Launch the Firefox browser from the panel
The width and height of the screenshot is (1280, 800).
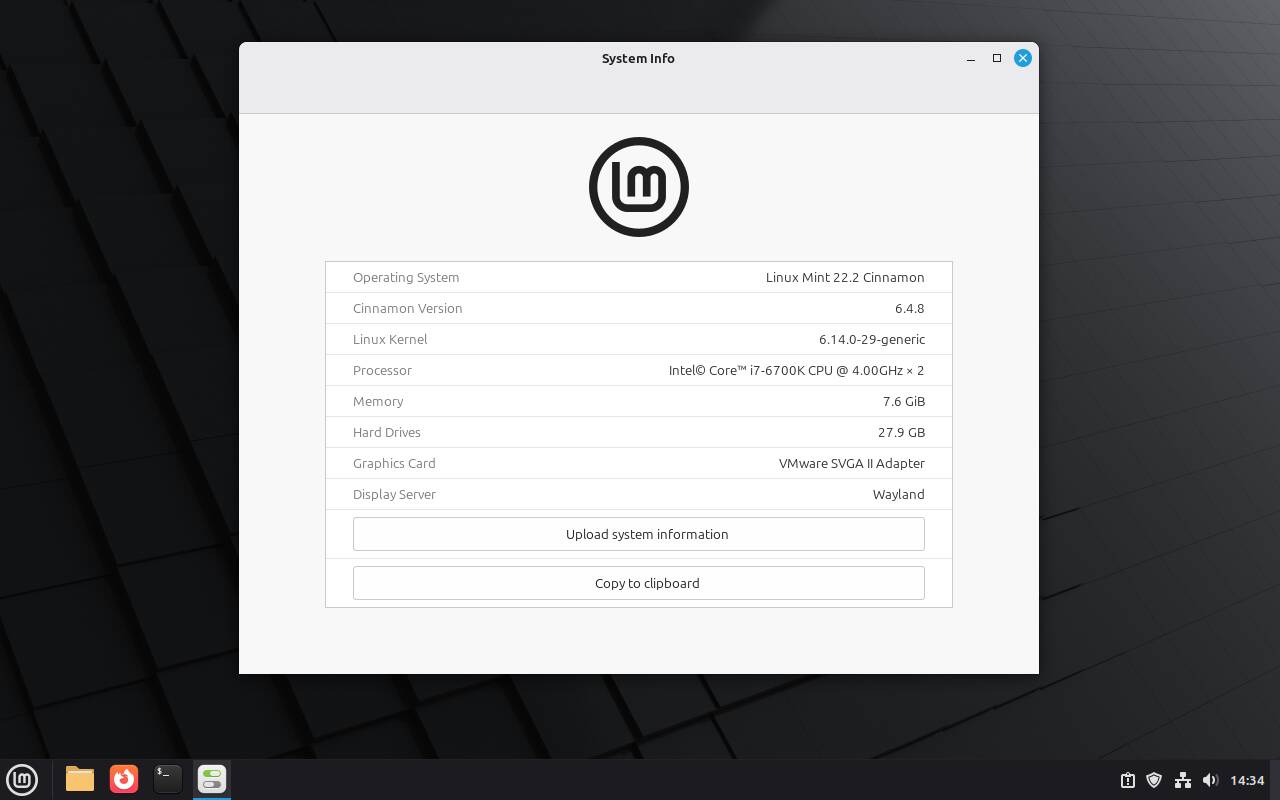click(124, 779)
